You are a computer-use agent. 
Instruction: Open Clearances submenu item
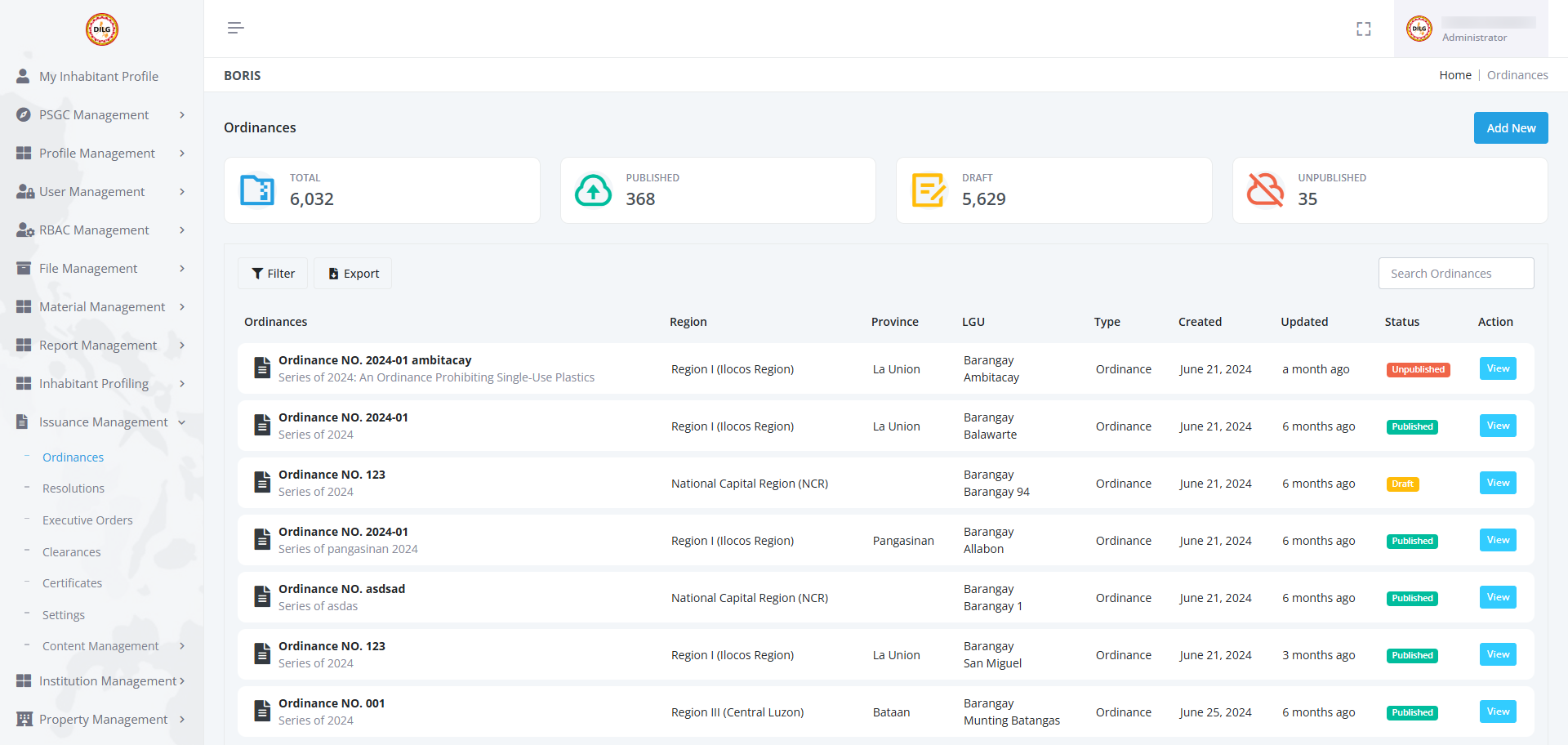pyautogui.click(x=72, y=552)
